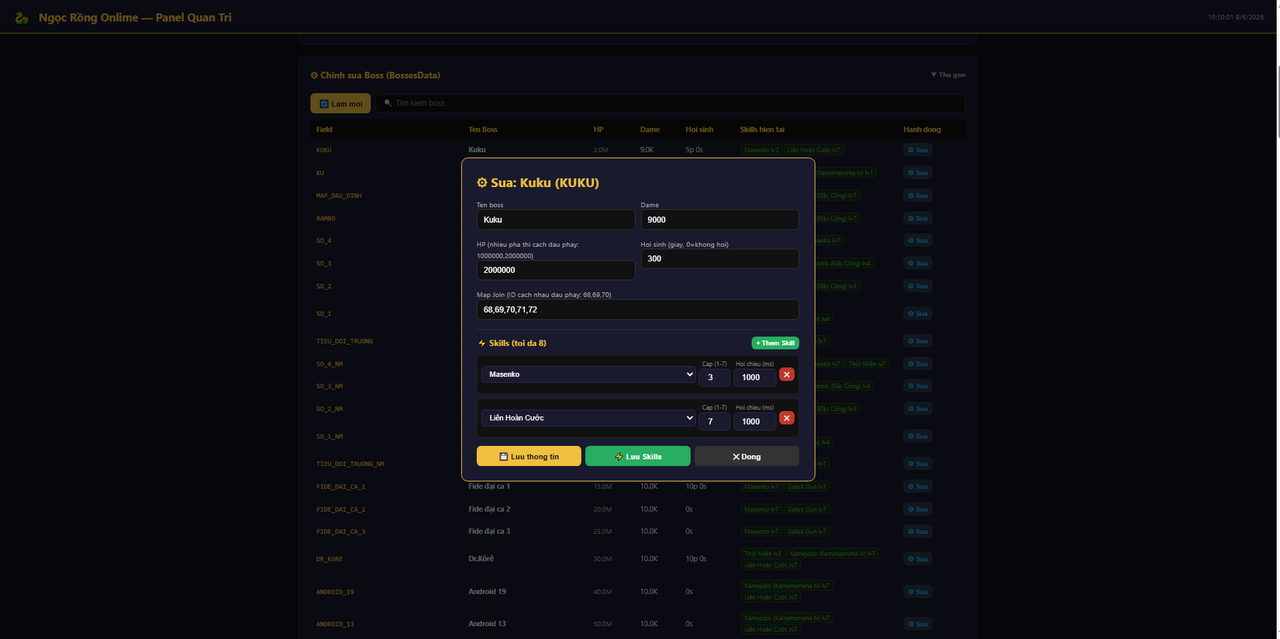
Task: Click the Thôi Miên lv3 tag in DR_KORE row
Action: [763, 553]
